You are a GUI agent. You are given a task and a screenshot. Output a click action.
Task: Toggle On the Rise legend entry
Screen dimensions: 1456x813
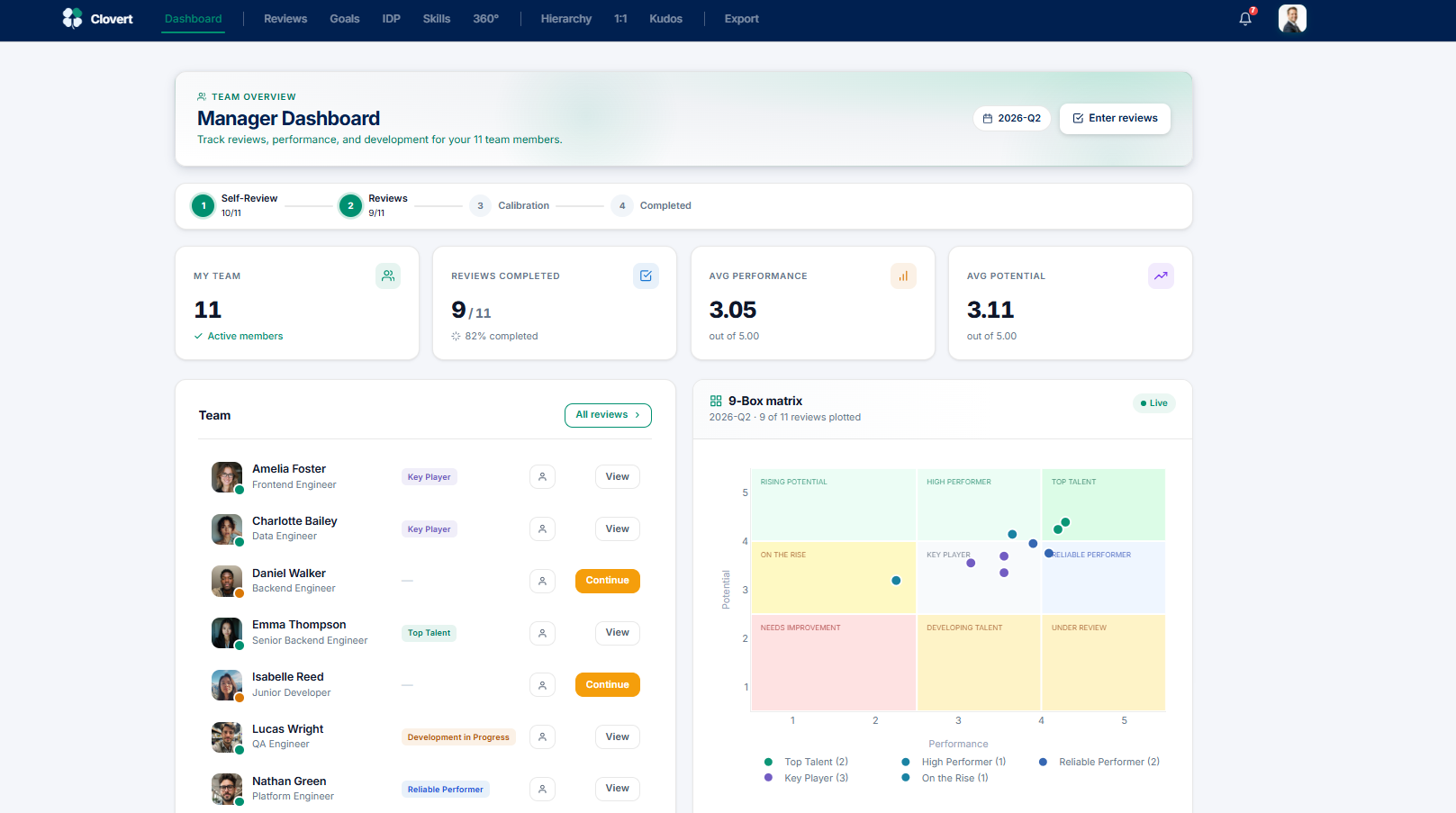(945, 778)
